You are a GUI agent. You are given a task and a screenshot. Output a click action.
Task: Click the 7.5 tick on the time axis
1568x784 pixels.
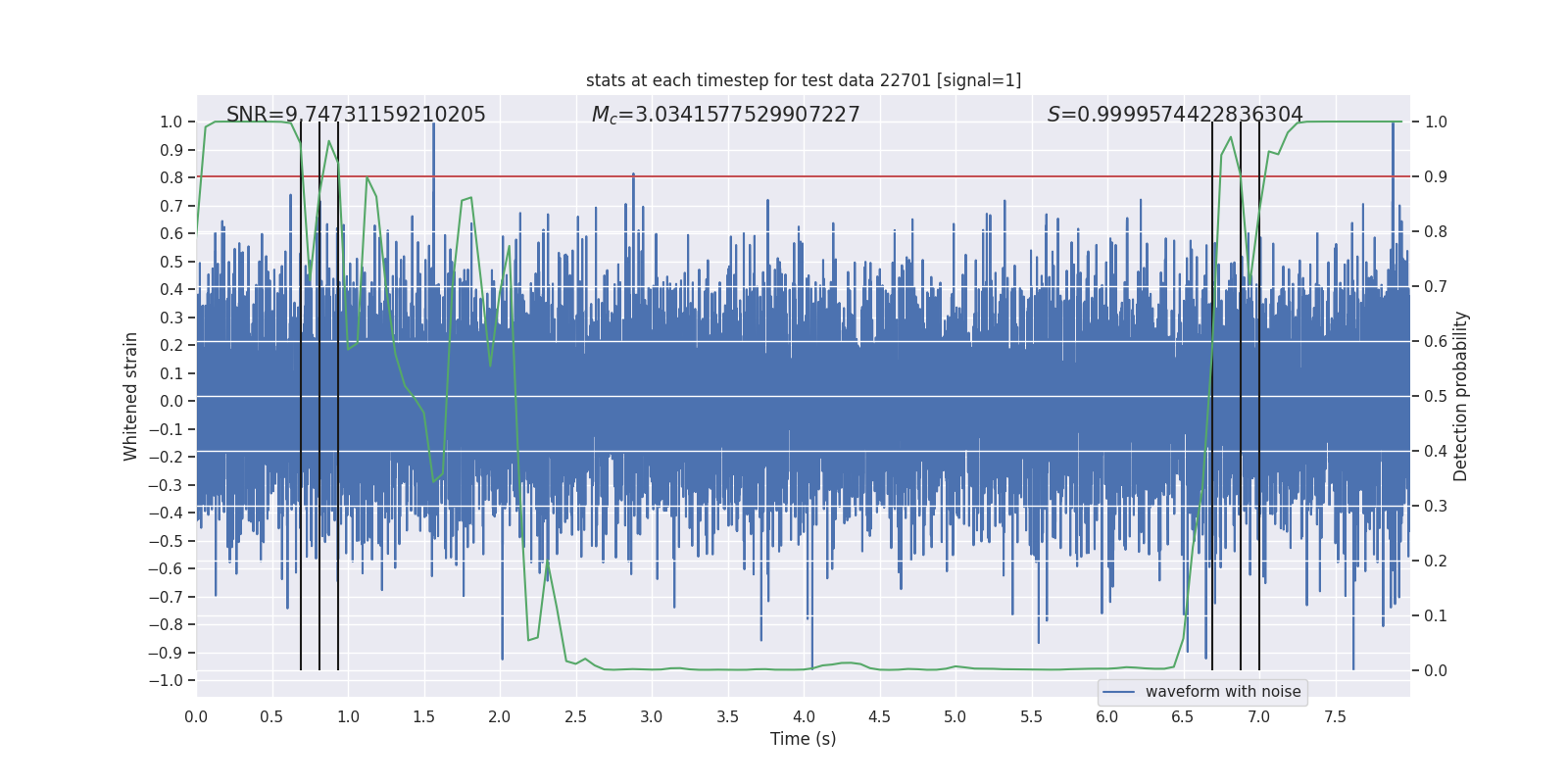(1335, 716)
